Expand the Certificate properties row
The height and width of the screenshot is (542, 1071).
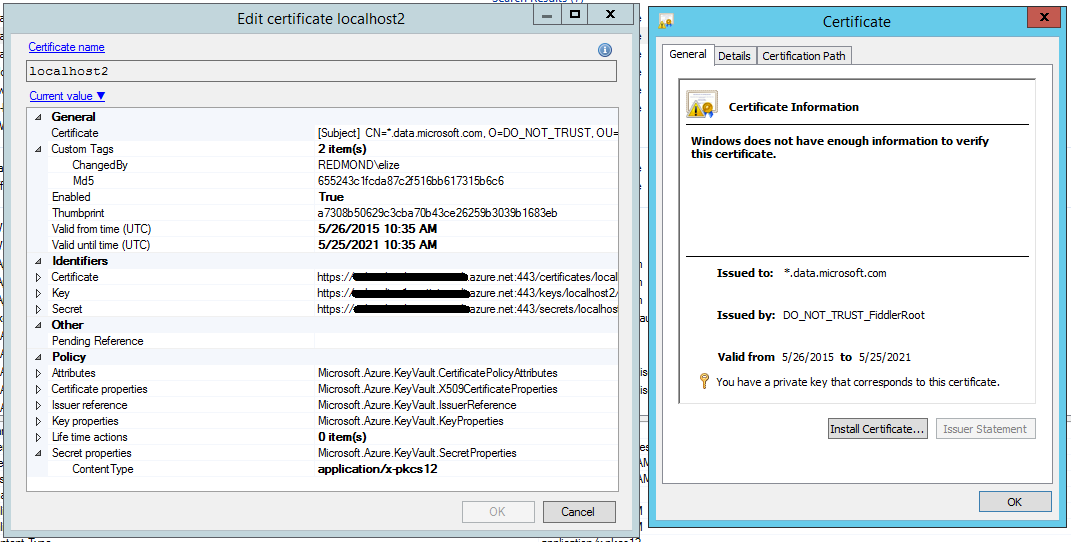click(38, 389)
